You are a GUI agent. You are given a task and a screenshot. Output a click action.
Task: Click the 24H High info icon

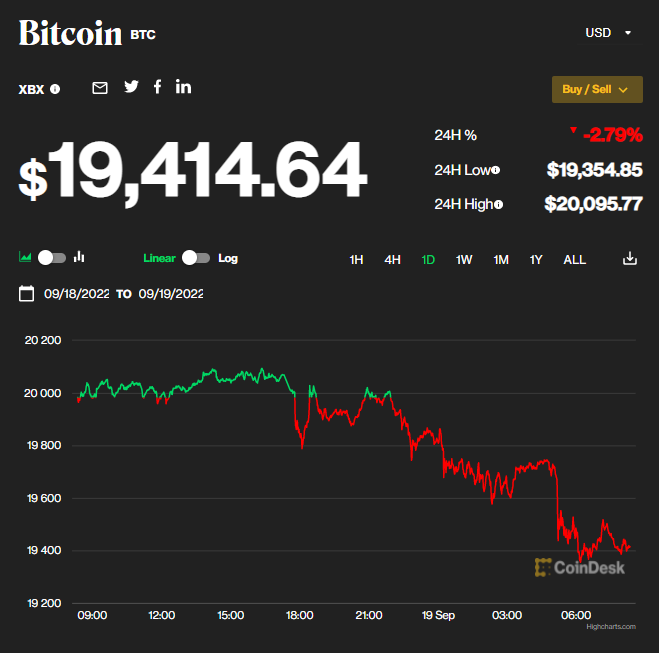[498, 204]
